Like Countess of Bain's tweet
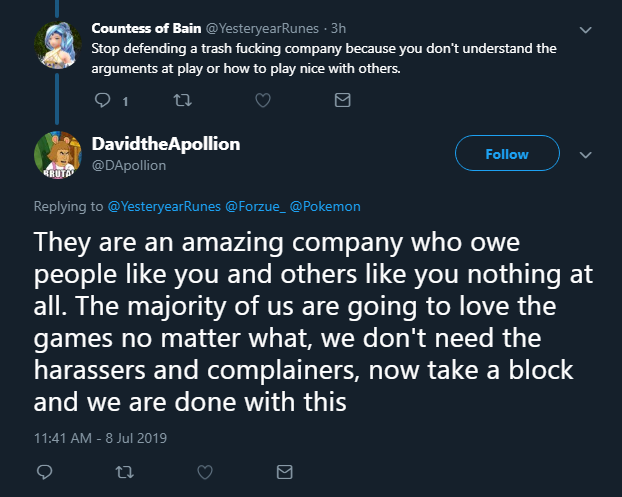Viewport: 622px width, 497px height. click(263, 100)
